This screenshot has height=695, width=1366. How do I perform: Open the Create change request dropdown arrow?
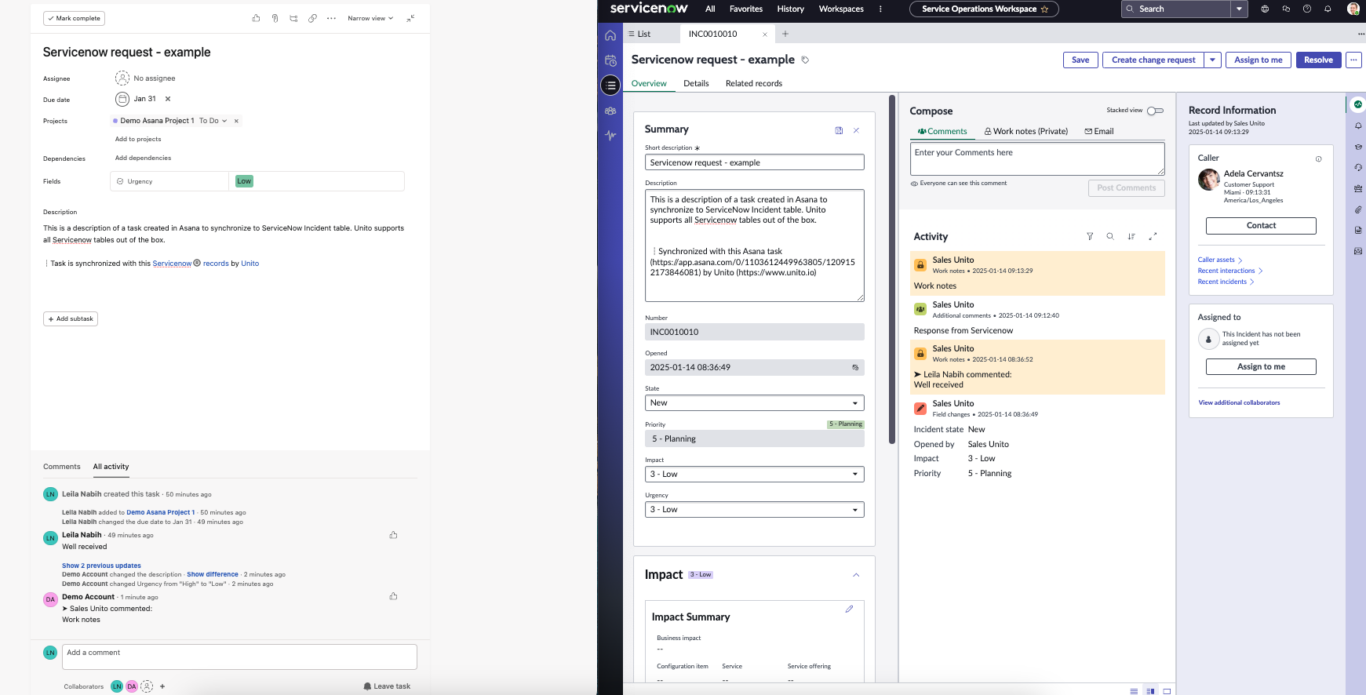point(1213,60)
